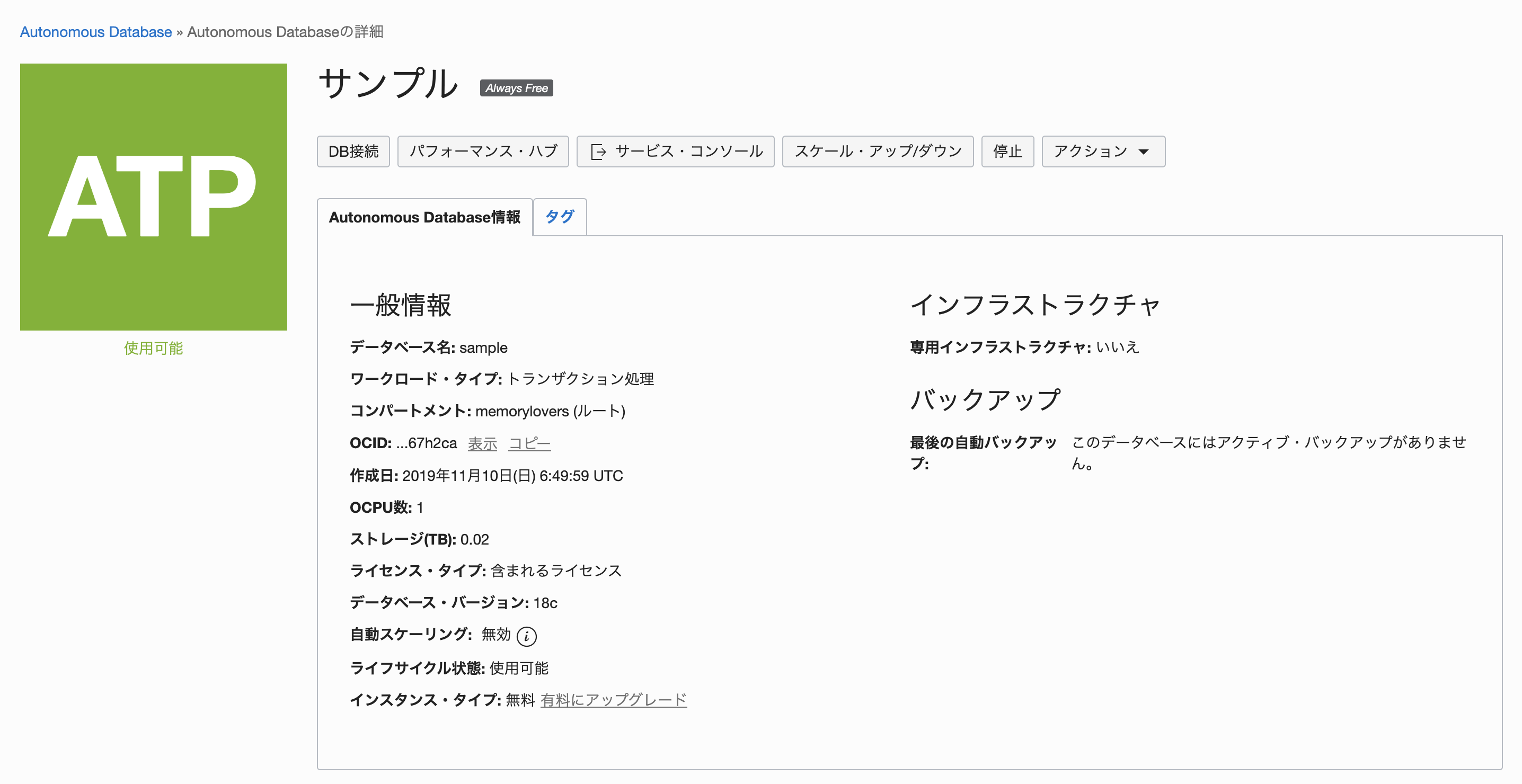Click license type 含まれるライセンス
This screenshot has height=784, width=1522.
click(x=556, y=571)
